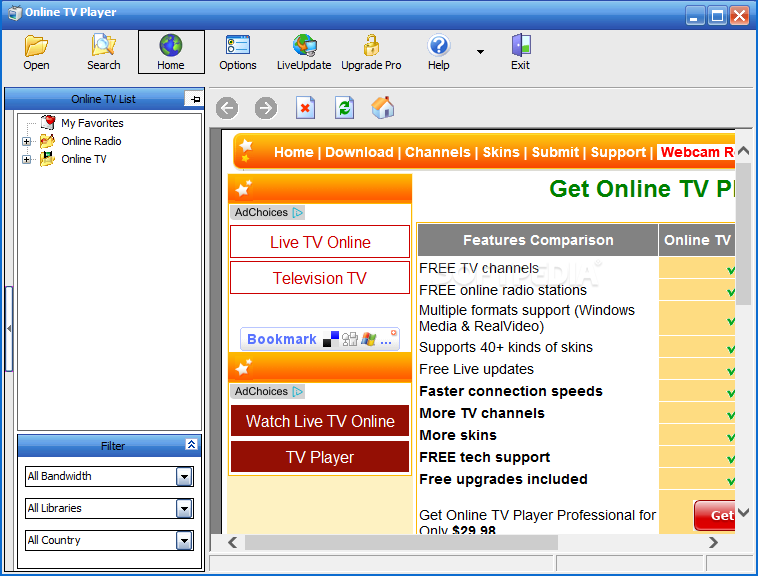Click the Live TV Online ad link
This screenshot has height=576, width=758.
click(320, 242)
